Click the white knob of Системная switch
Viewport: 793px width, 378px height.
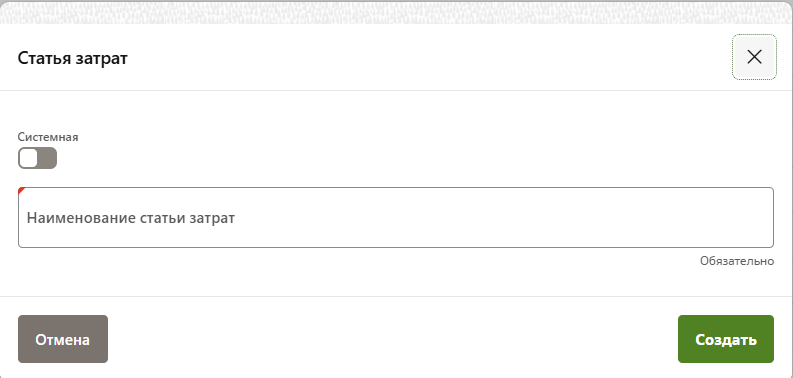pyautogui.click(x=29, y=158)
